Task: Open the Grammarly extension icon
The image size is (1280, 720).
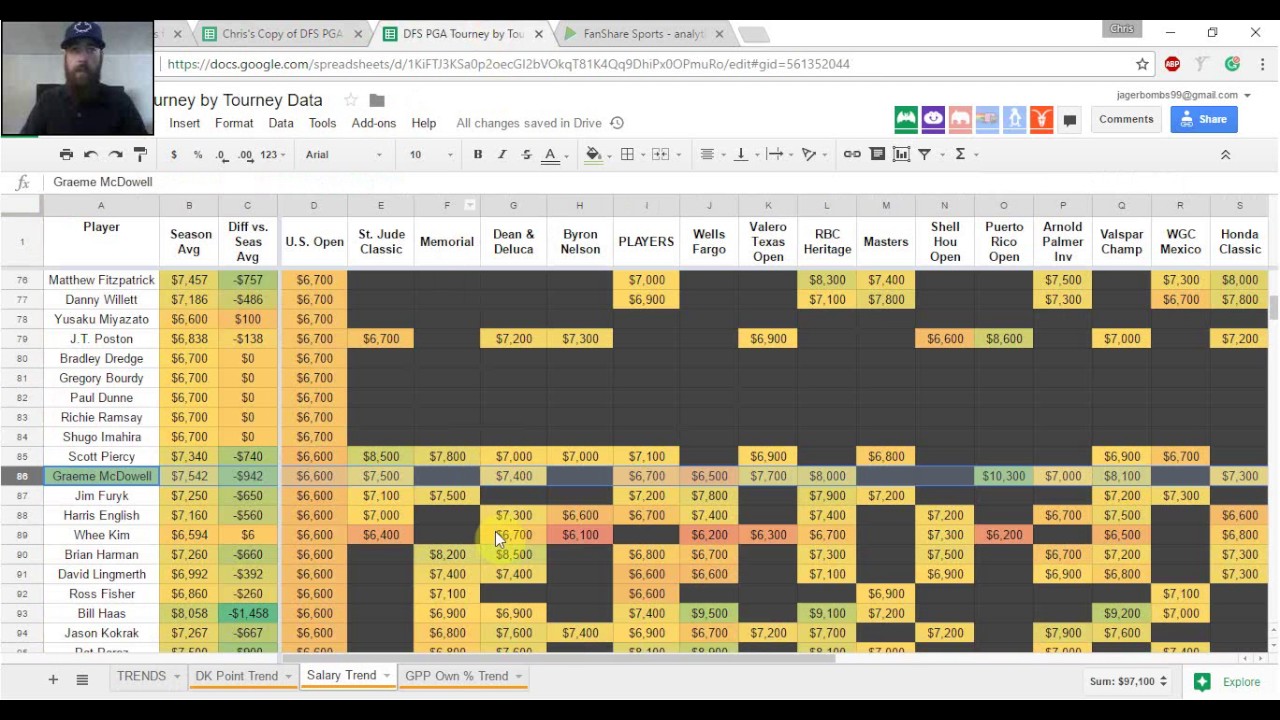Action: coord(1232,64)
